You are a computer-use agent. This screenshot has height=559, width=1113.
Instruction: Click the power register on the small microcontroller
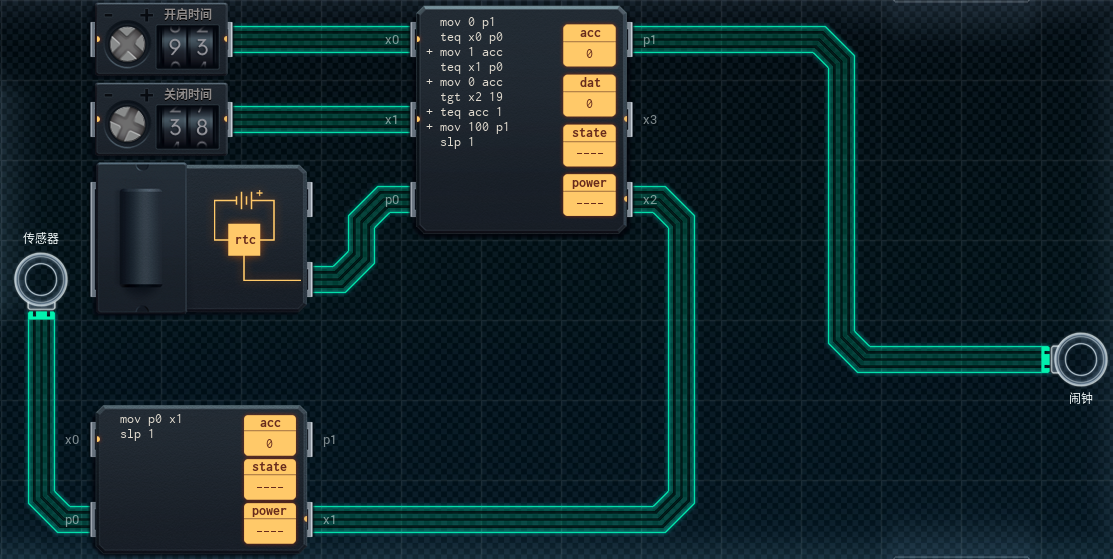point(269,523)
